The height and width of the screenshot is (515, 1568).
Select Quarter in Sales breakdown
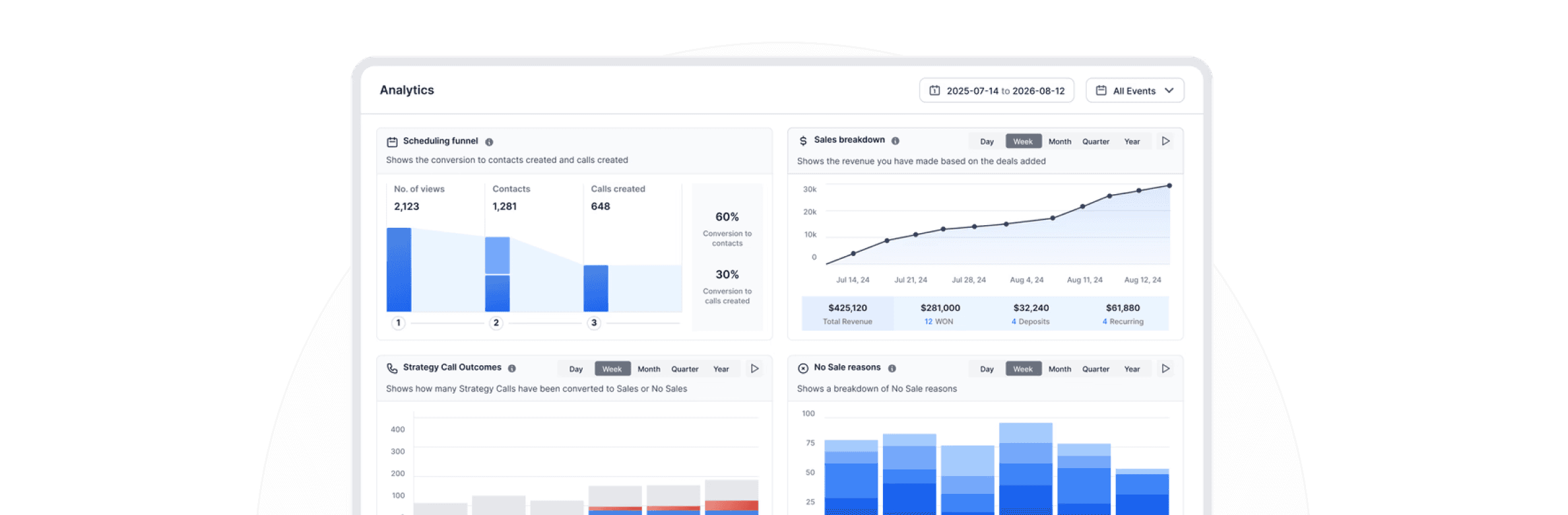(1095, 141)
